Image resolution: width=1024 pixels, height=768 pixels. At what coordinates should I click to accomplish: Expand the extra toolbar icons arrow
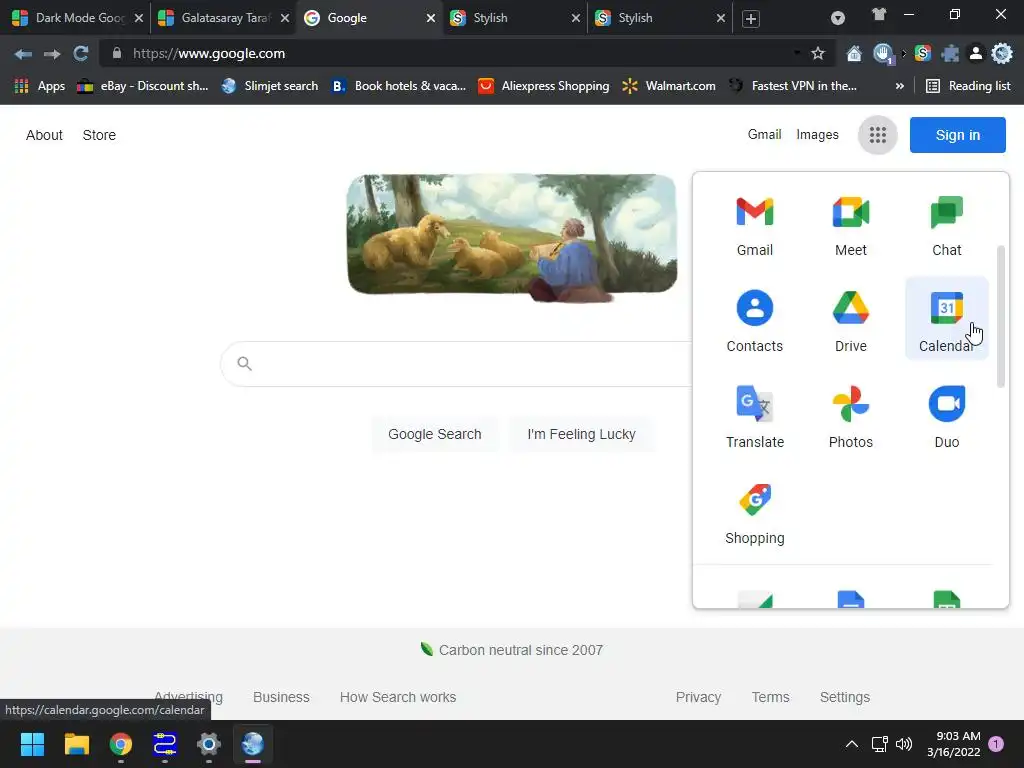904,54
